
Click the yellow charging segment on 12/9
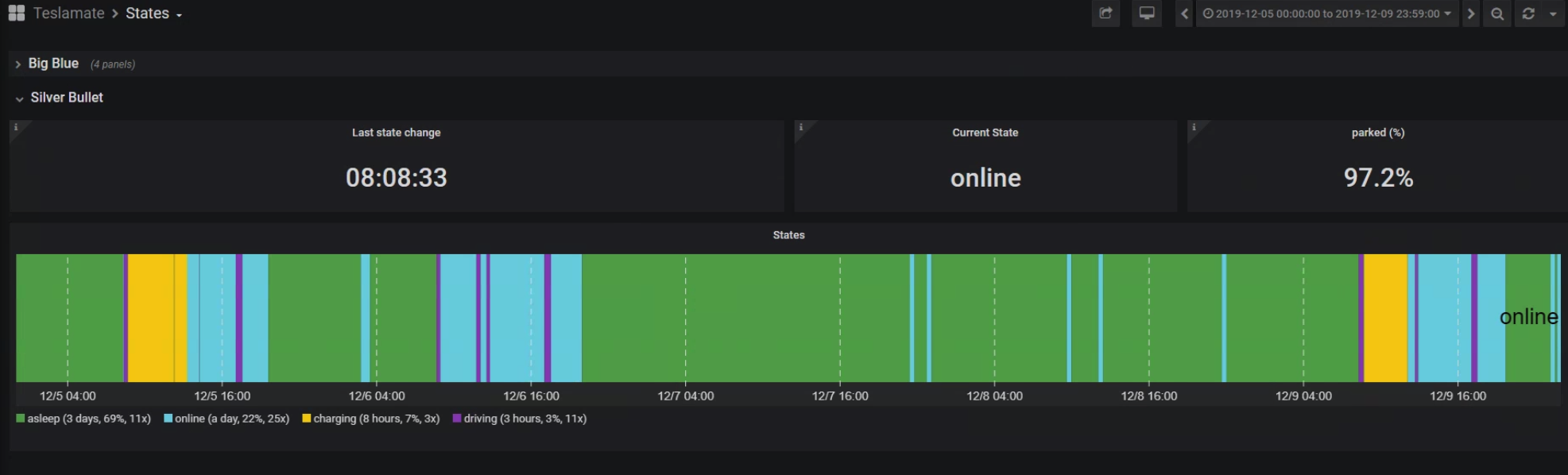pos(1386,318)
